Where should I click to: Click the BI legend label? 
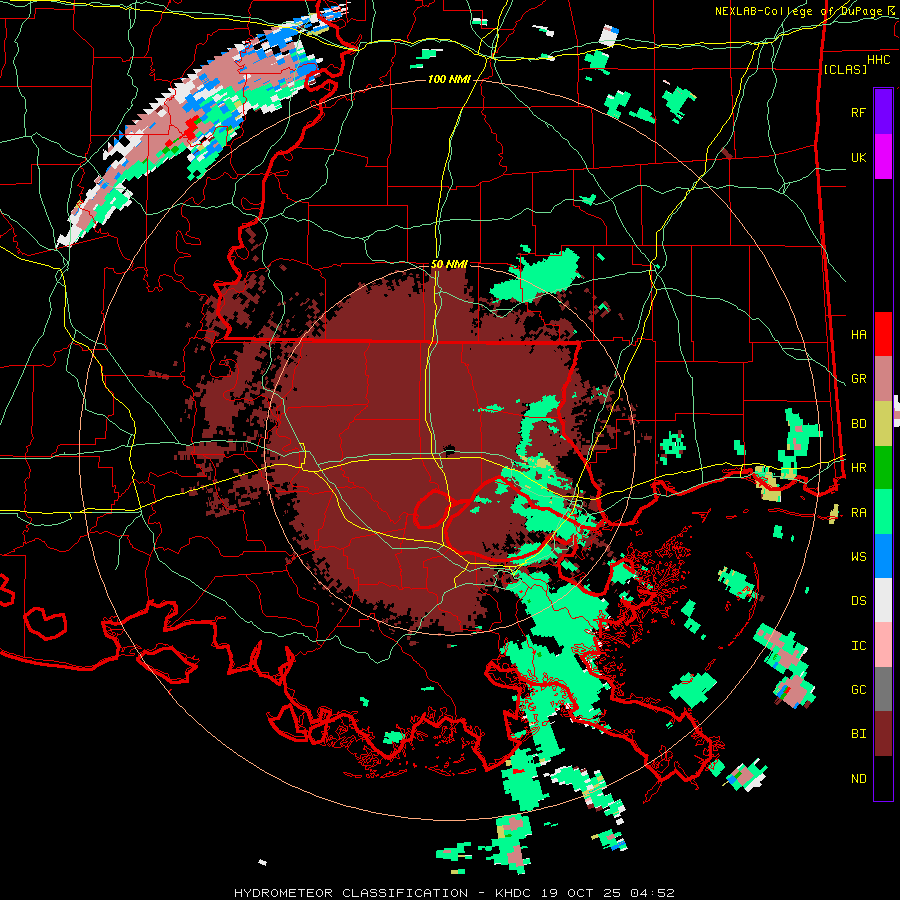point(858,734)
